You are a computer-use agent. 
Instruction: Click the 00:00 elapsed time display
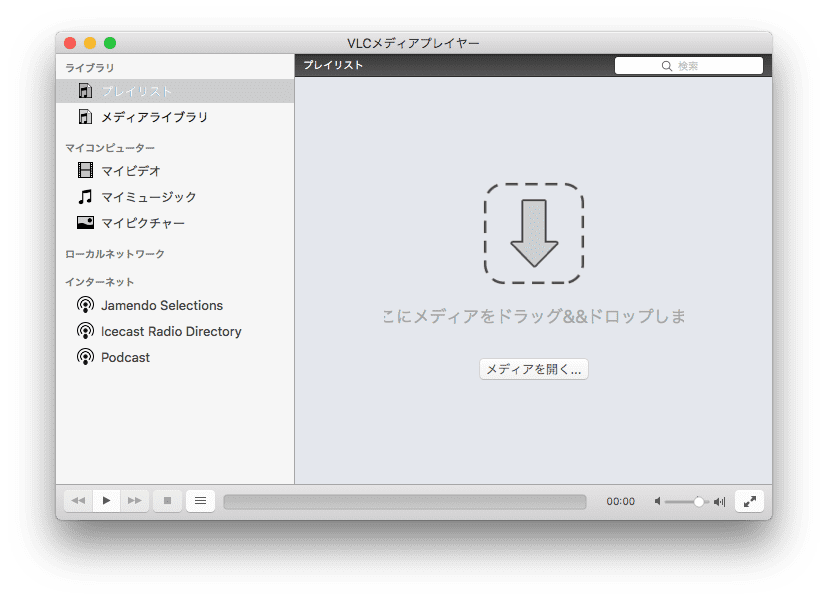620,501
